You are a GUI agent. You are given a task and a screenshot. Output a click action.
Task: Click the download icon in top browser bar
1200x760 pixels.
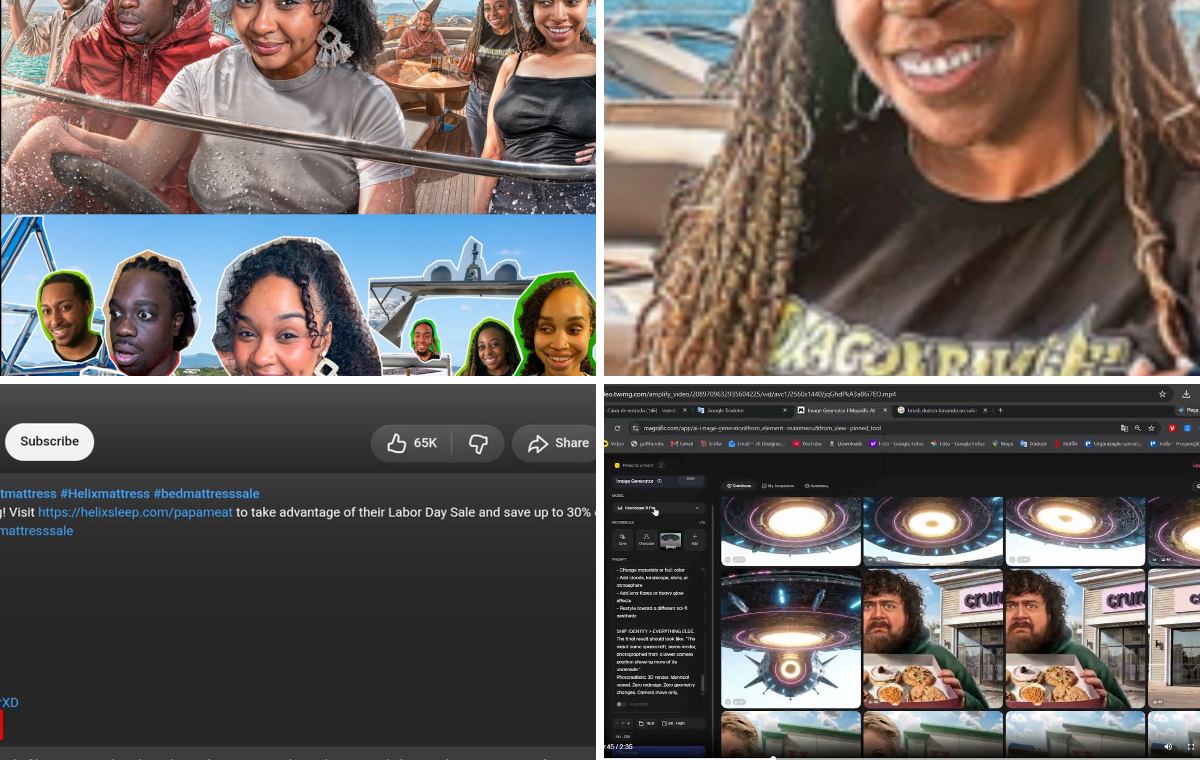(1186, 394)
